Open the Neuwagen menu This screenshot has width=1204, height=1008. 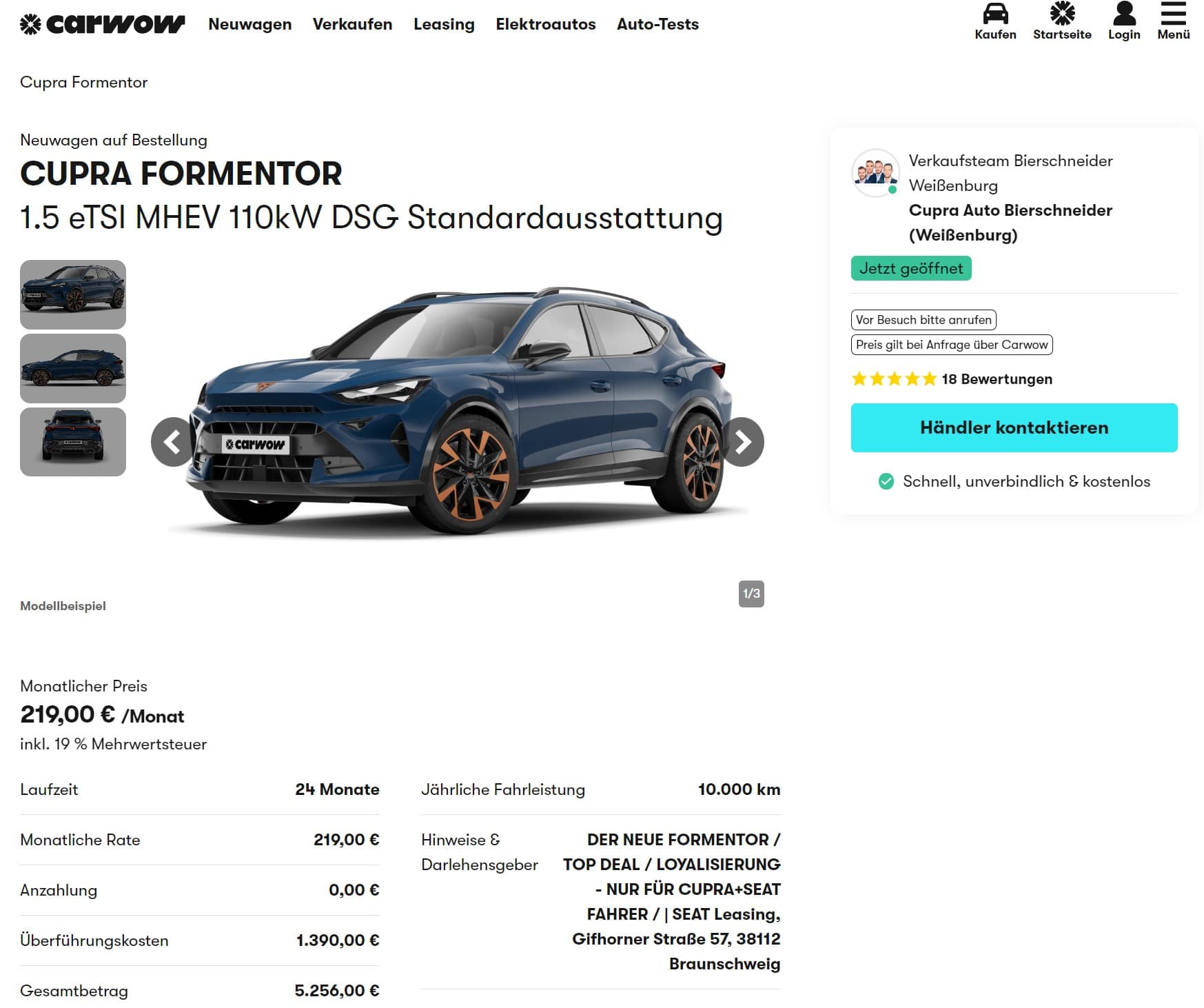tap(249, 24)
